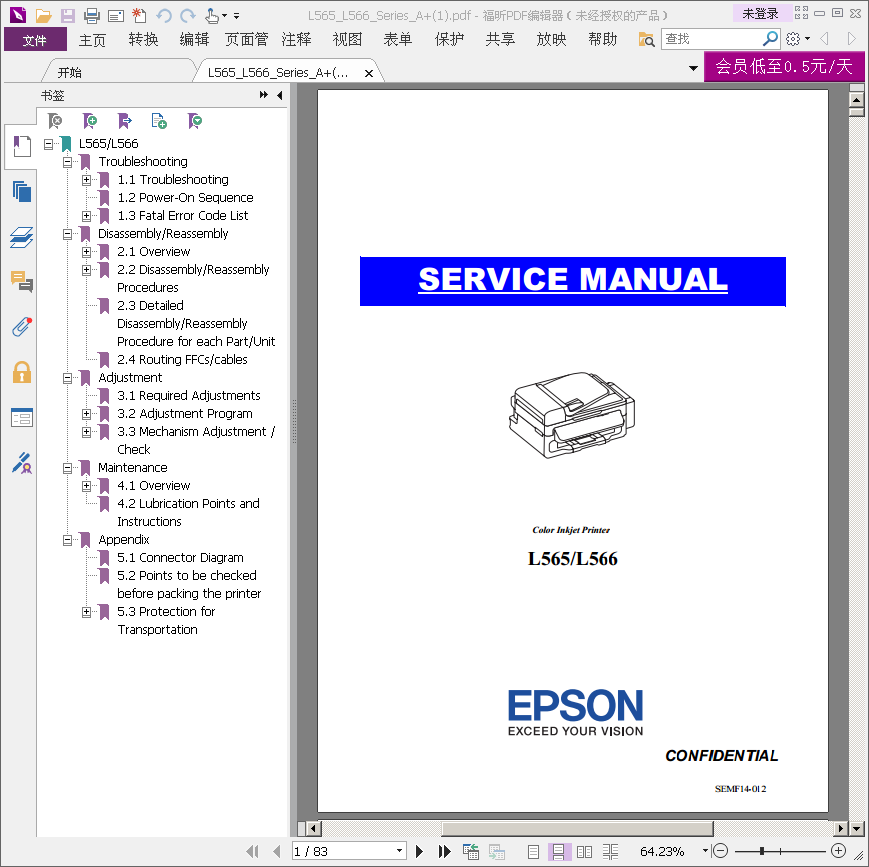Click the save disk icon

(68, 16)
